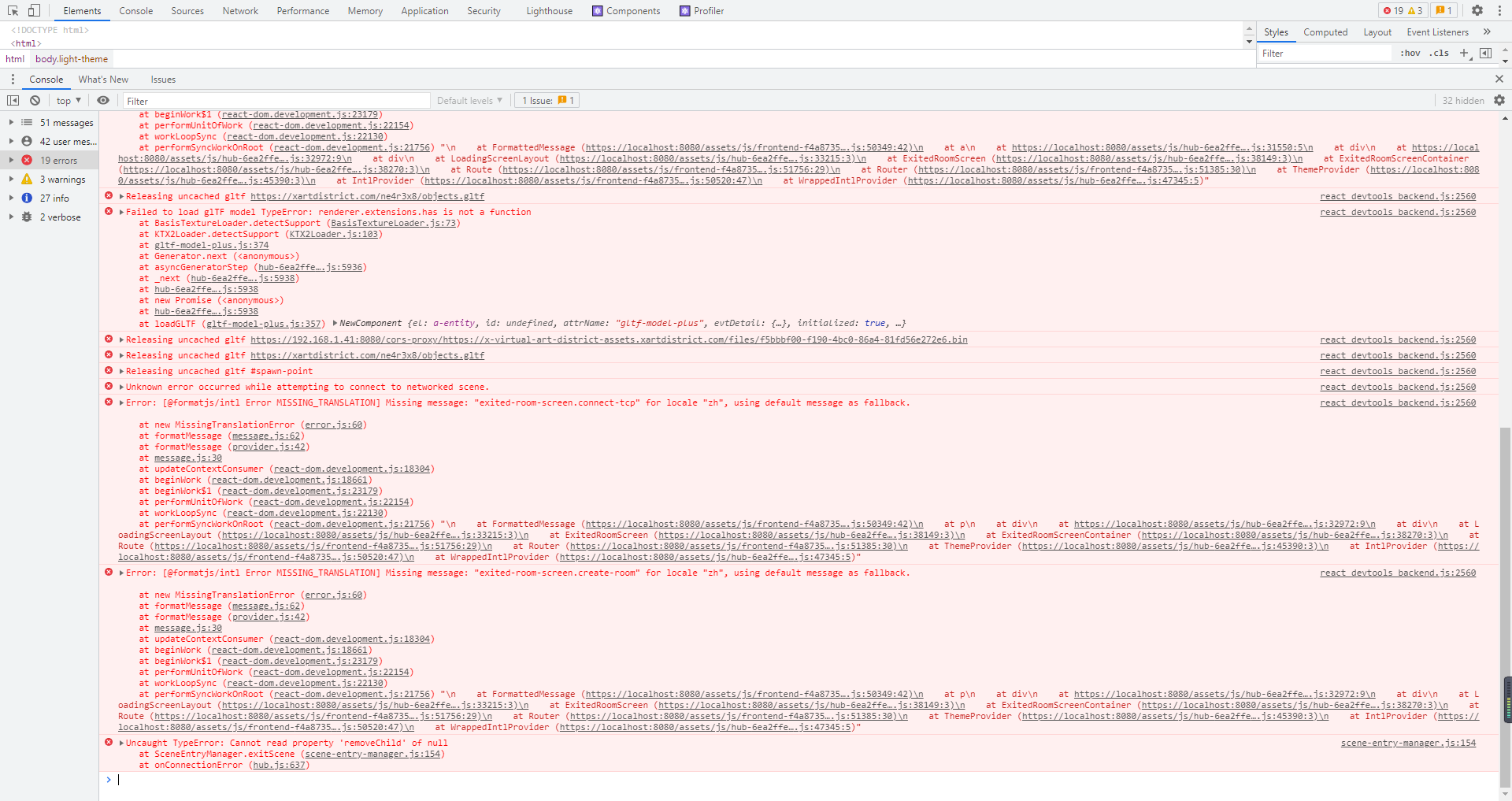
Task: Open the KTX2Loader.js:103 stack link
Action: tap(333, 234)
